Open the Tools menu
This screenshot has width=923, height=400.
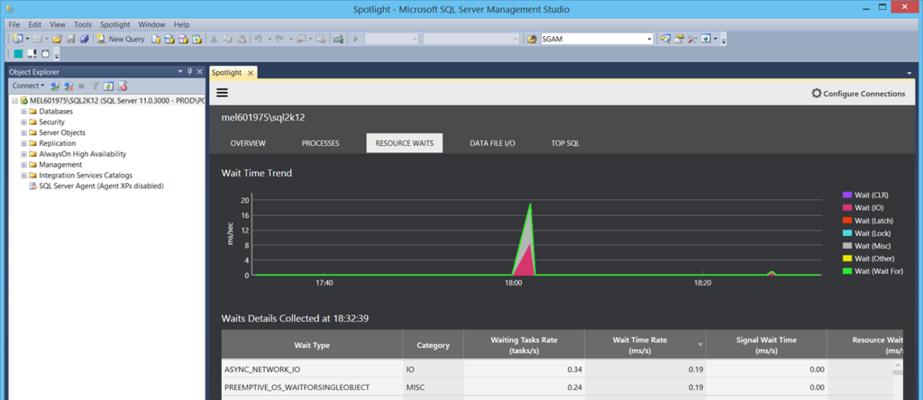(x=82, y=25)
